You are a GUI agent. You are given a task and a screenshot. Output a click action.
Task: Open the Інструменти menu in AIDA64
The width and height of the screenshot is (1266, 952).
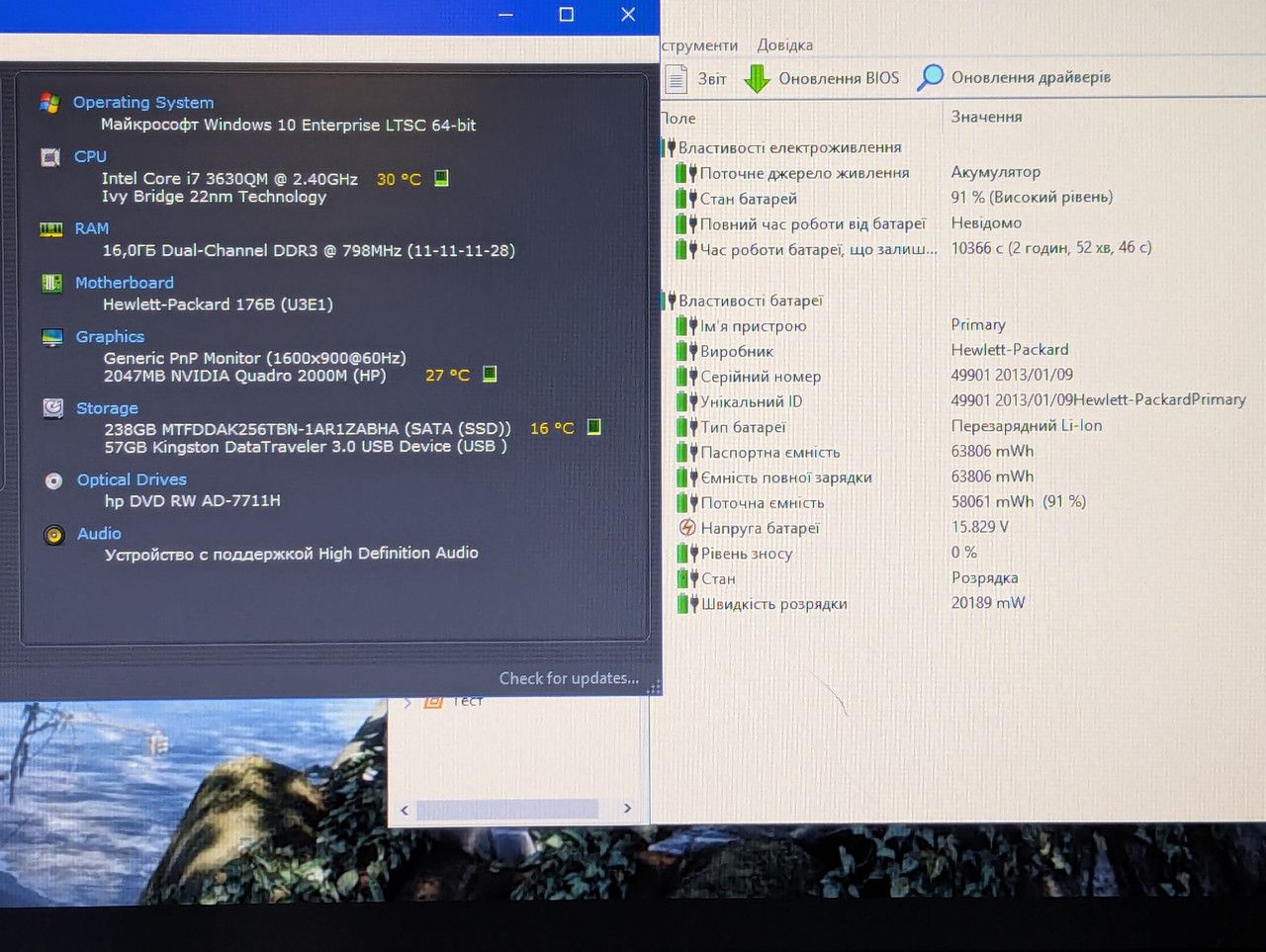[x=699, y=45]
